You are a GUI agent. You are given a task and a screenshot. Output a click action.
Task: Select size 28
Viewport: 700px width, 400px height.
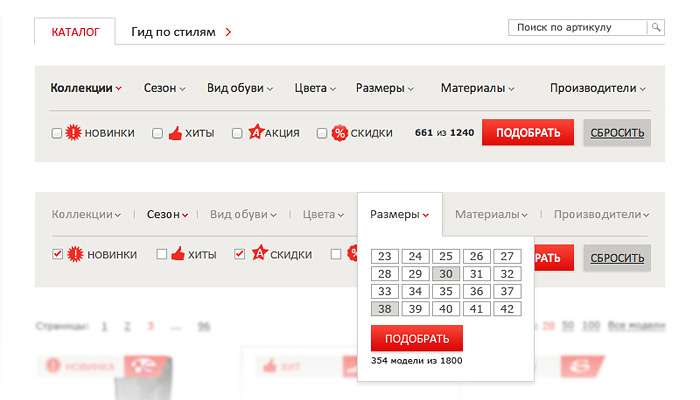click(x=385, y=274)
